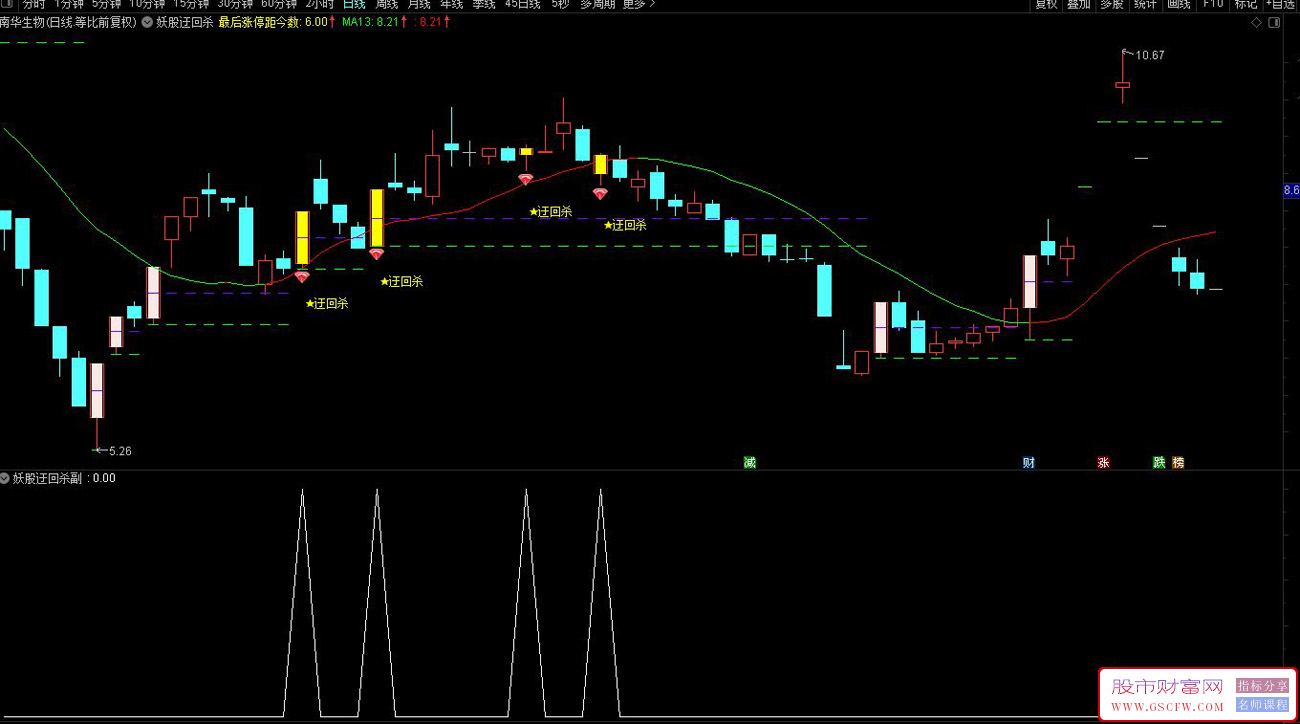Click the +自选 add to watchlist button

click(1282, 4)
